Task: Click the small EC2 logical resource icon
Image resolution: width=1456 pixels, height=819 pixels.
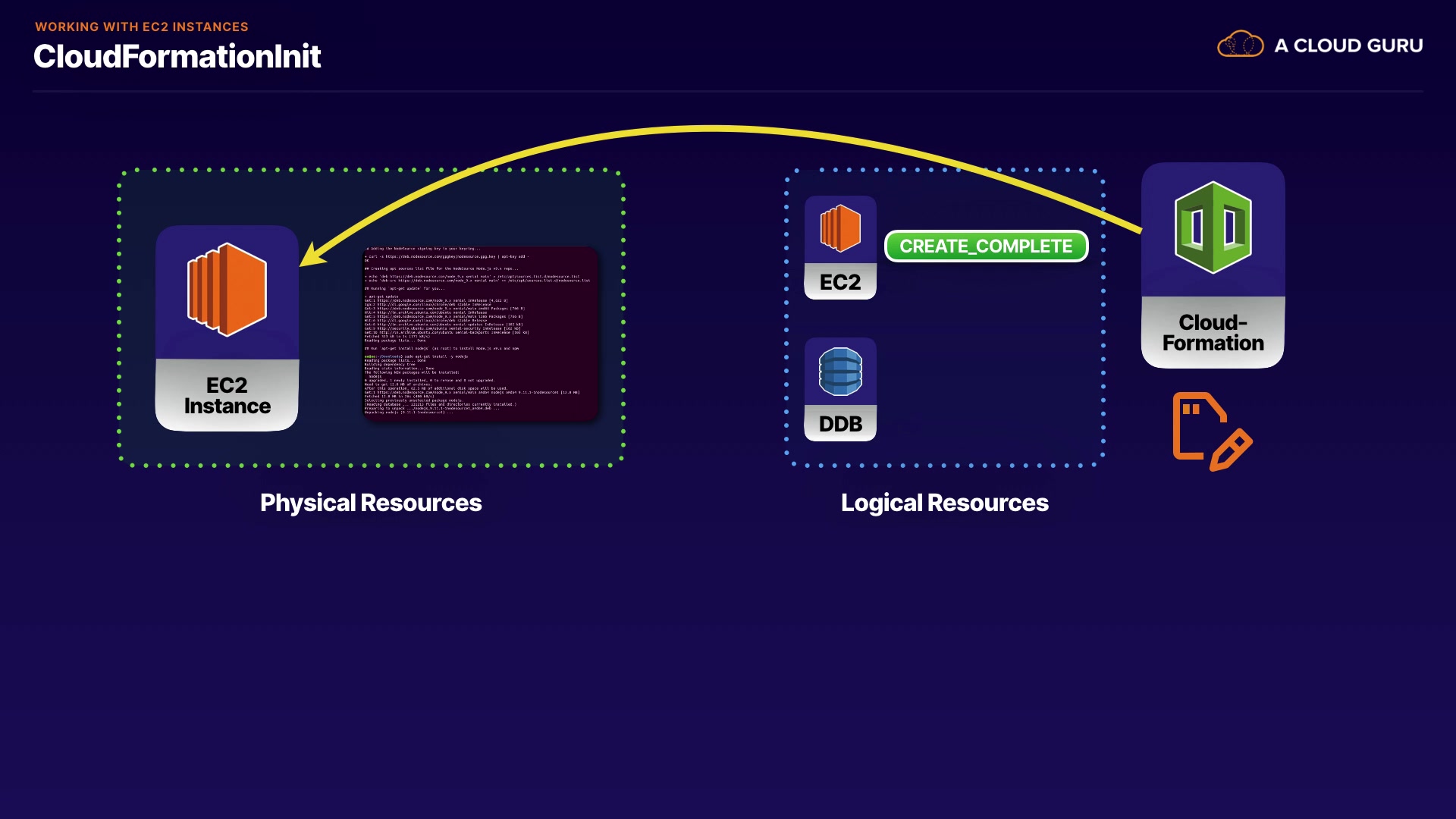Action: (x=840, y=228)
